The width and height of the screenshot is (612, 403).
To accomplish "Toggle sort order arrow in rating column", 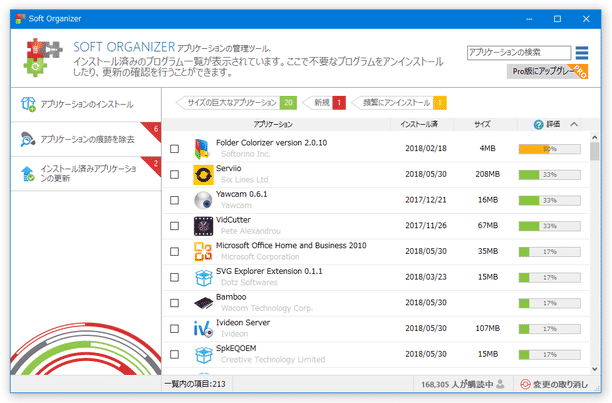I will (574, 124).
